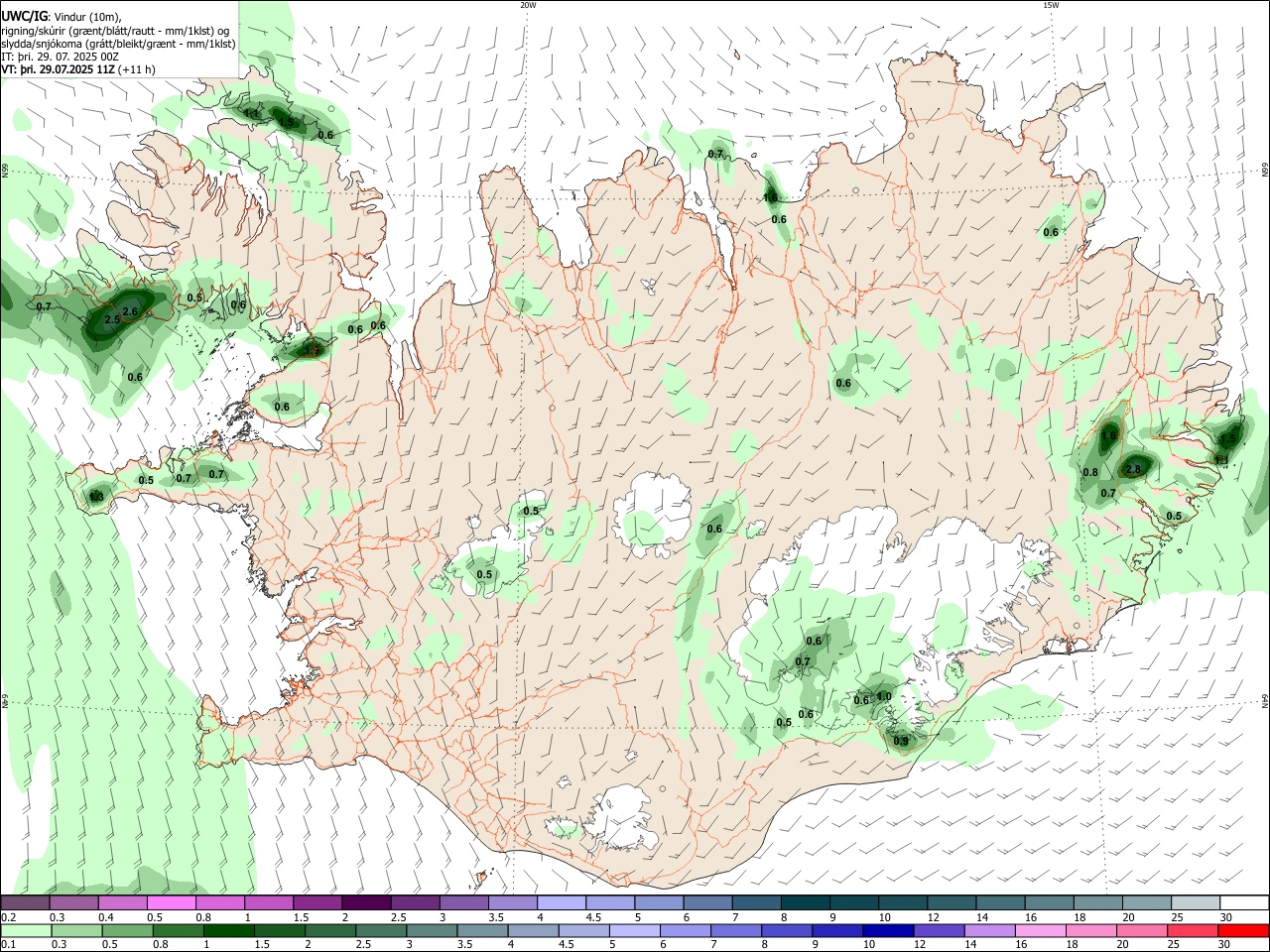Click the 0.9 value on the south coast
The height and width of the screenshot is (952, 1270).
click(900, 741)
